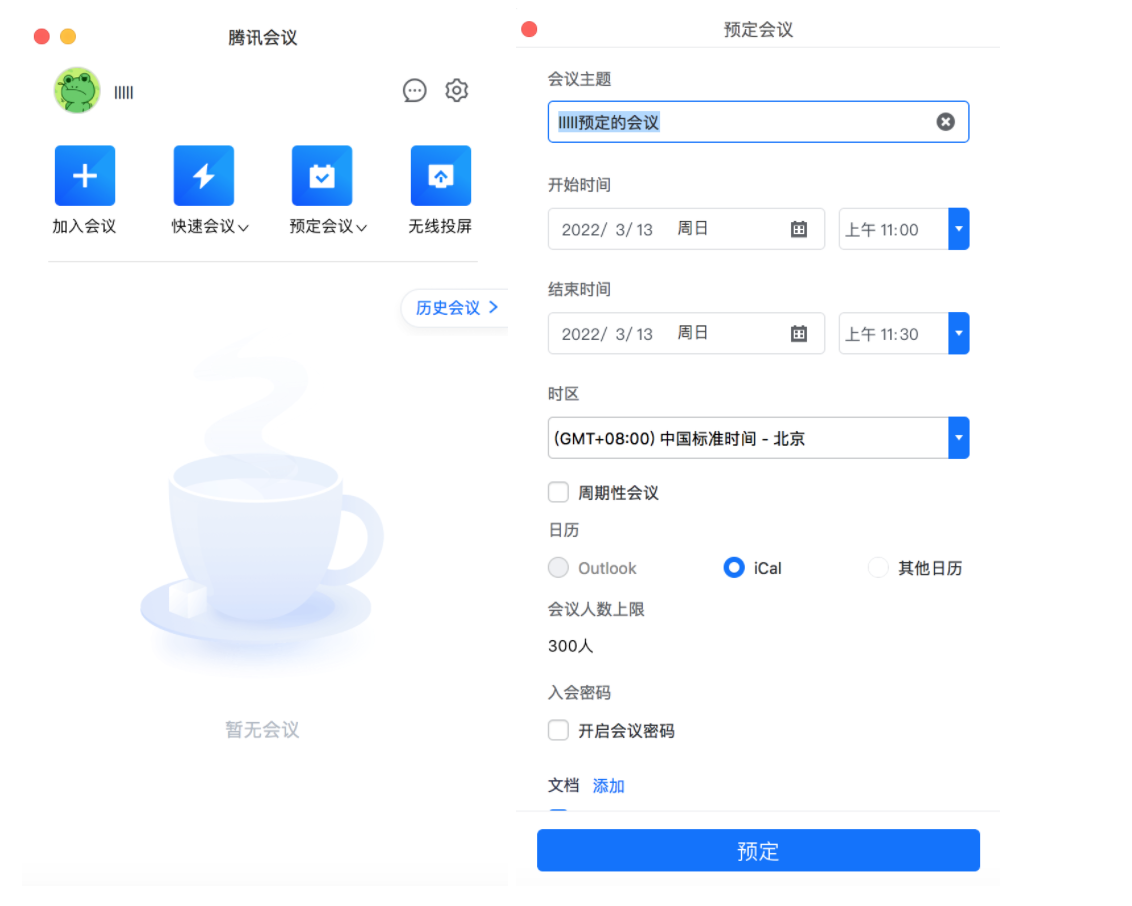Open the start date calendar picker icon
The image size is (1132, 906).
(x=798, y=228)
